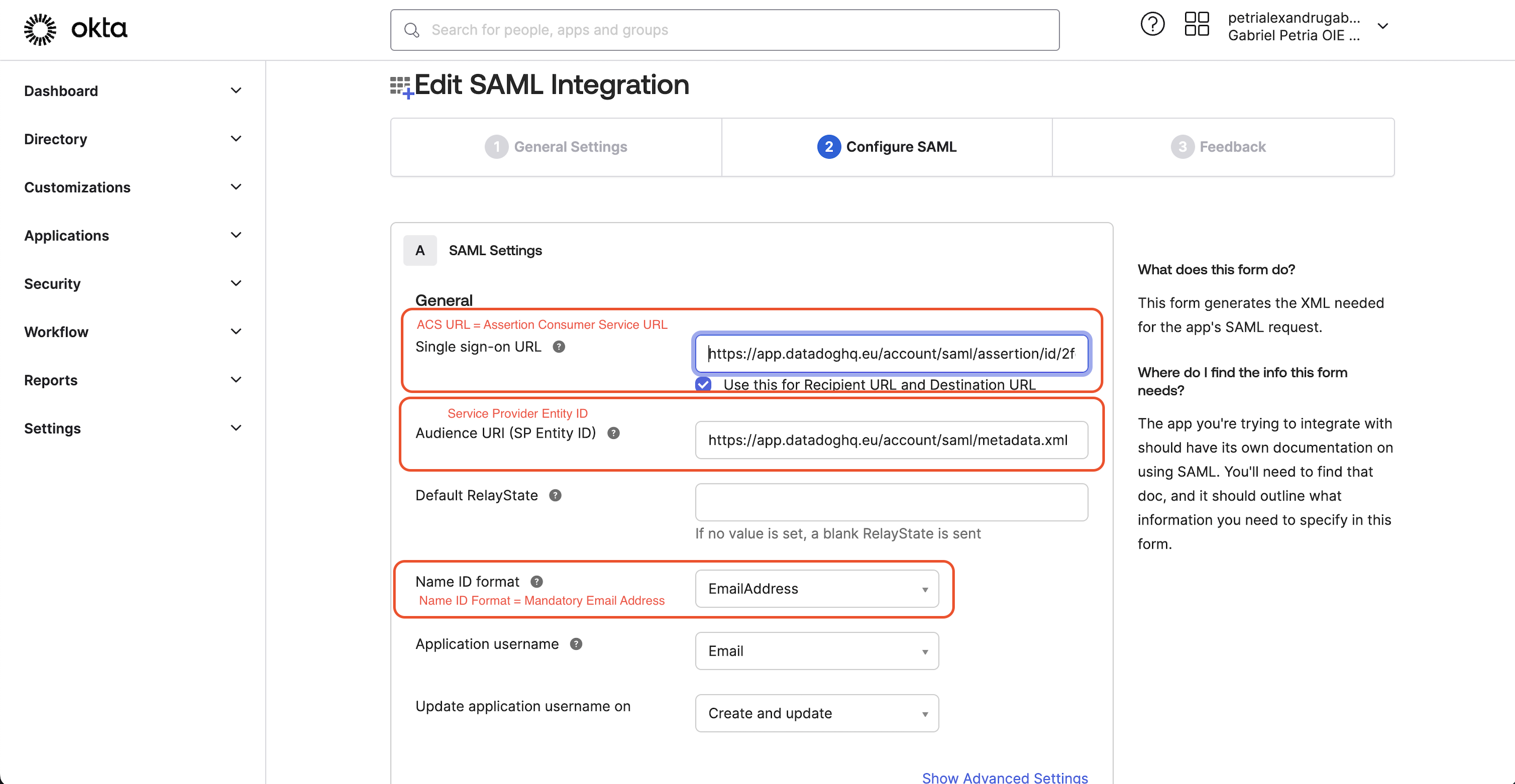Click help icon beside Name ID format

pos(536,582)
